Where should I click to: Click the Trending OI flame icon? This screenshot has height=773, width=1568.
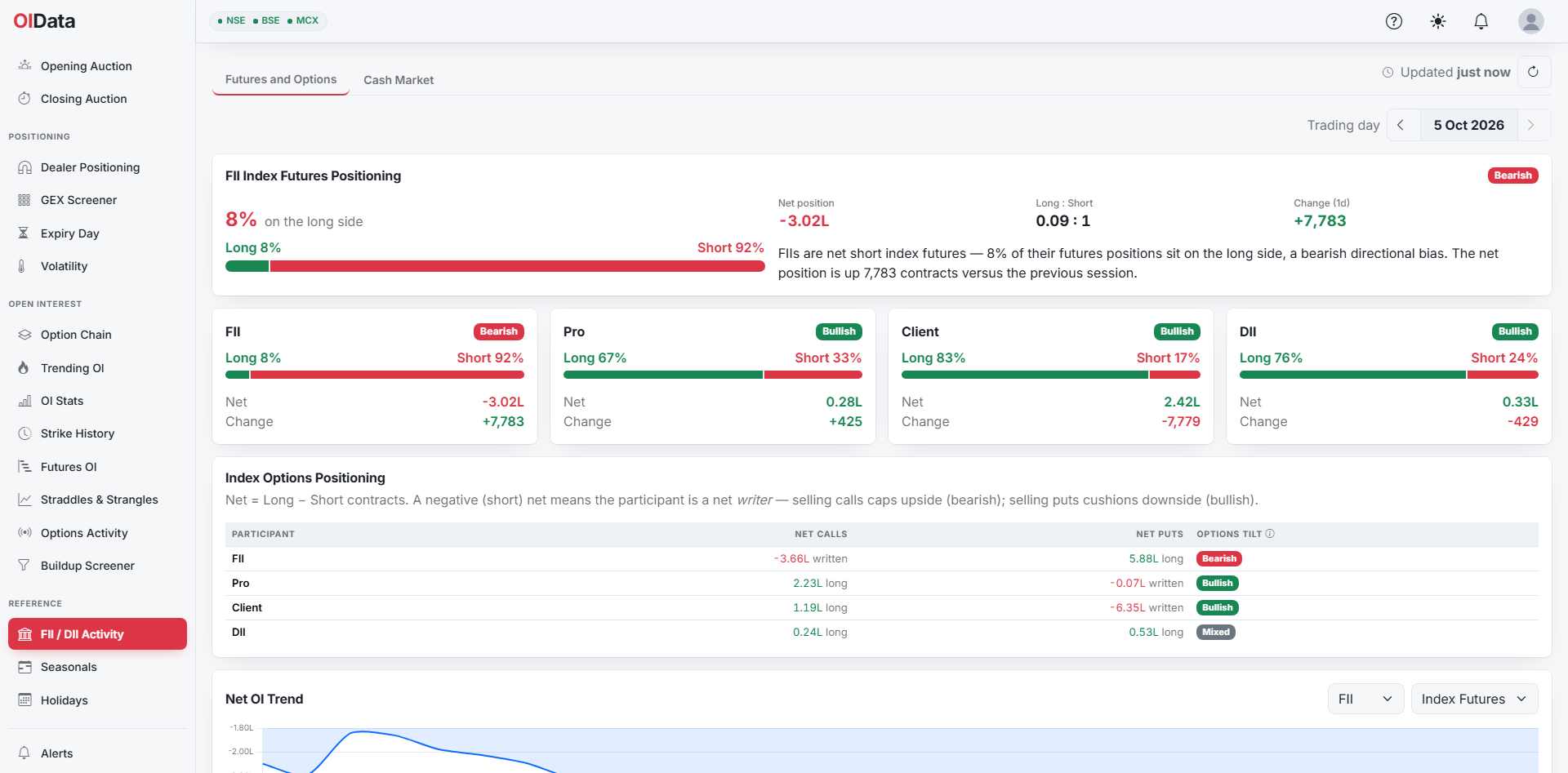[24, 368]
